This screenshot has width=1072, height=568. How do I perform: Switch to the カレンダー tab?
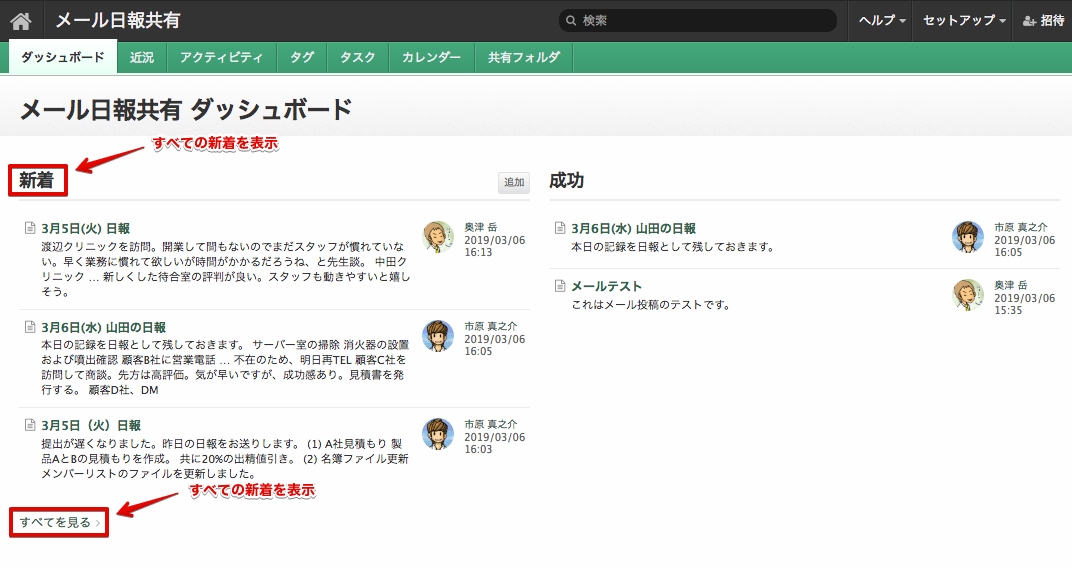tap(431, 57)
